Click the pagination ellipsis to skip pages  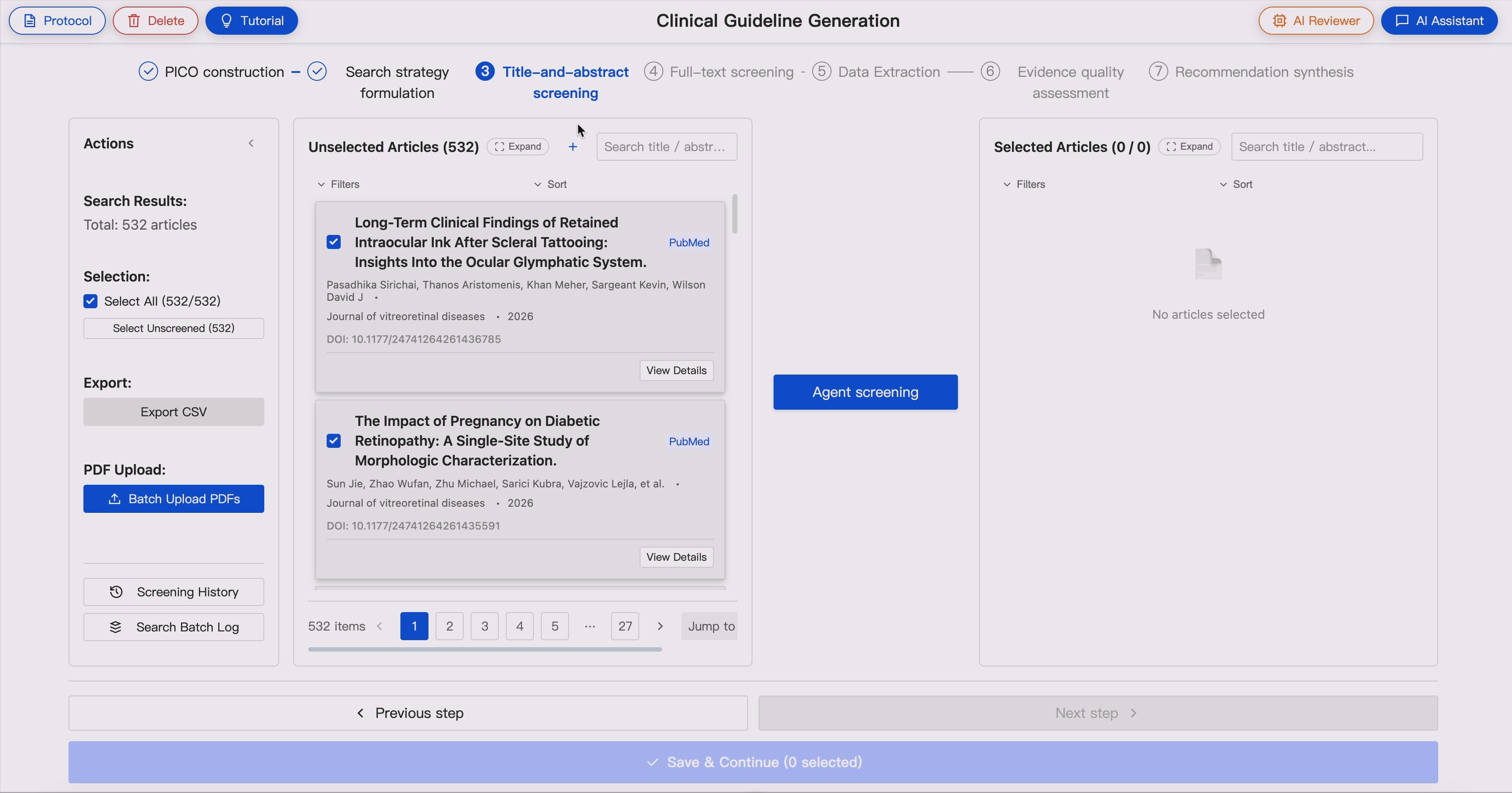point(590,626)
